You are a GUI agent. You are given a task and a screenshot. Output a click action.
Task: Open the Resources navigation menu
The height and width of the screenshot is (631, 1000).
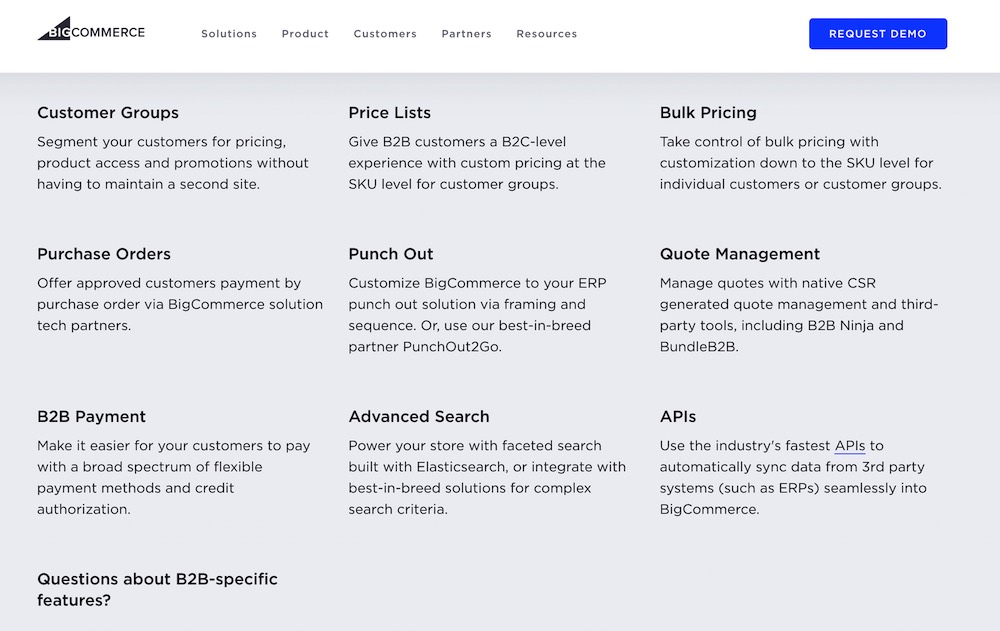click(546, 34)
